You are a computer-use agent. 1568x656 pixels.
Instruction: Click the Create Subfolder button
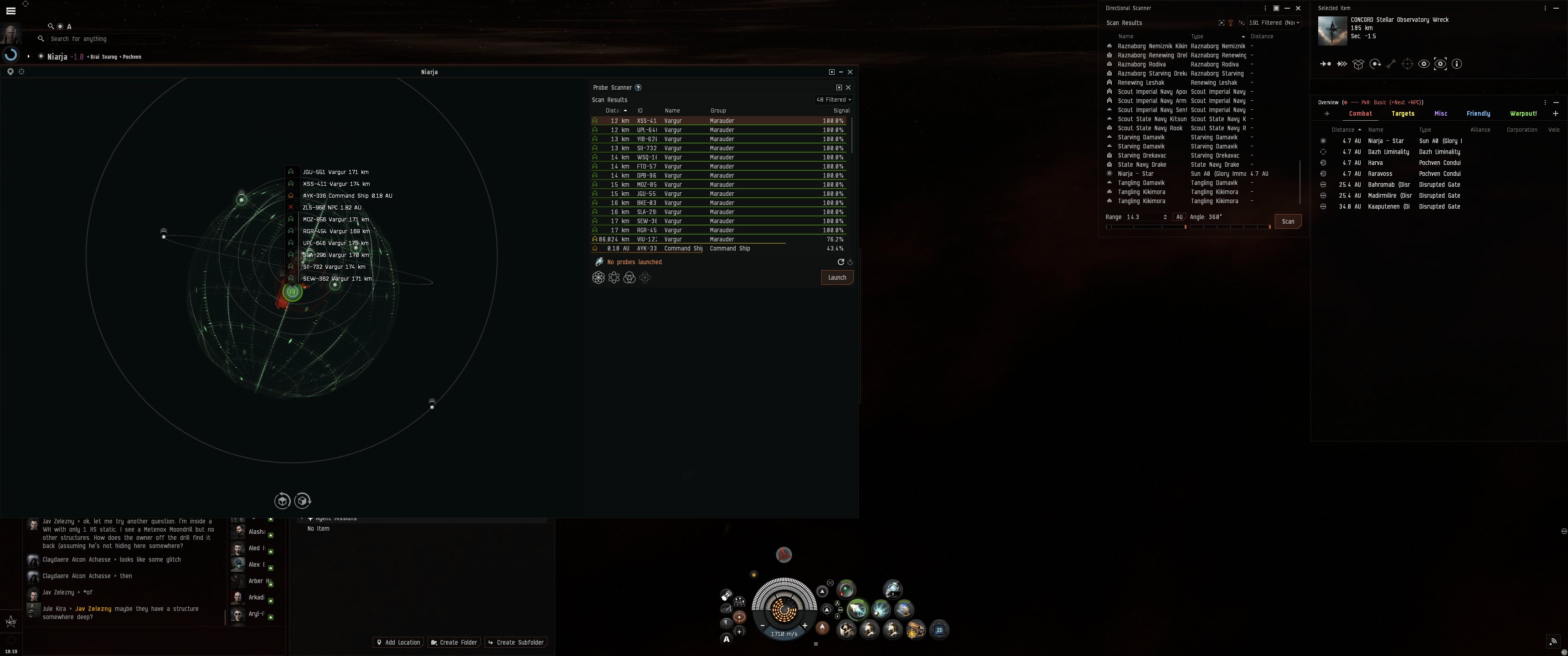516,643
